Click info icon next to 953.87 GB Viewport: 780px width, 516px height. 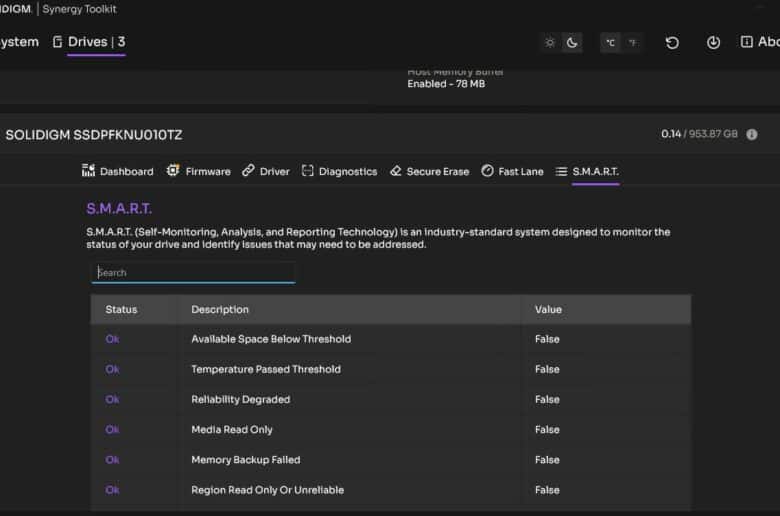[752, 134]
